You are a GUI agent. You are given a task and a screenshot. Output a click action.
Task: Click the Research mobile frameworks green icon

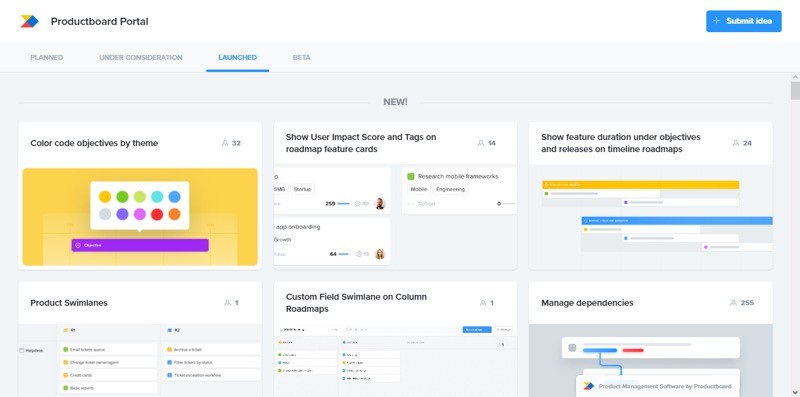411,177
